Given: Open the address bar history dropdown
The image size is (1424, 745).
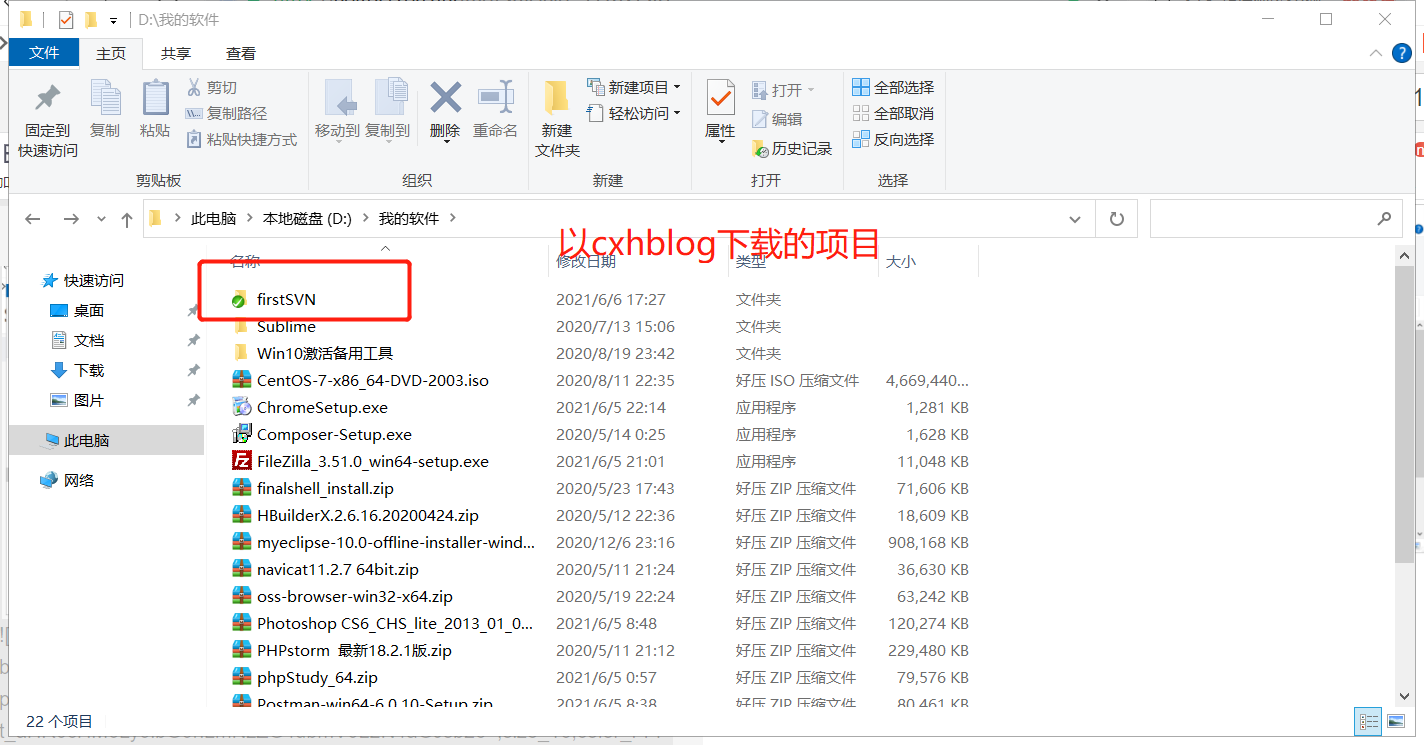Looking at the screenshot, I should click(1075, 218).
